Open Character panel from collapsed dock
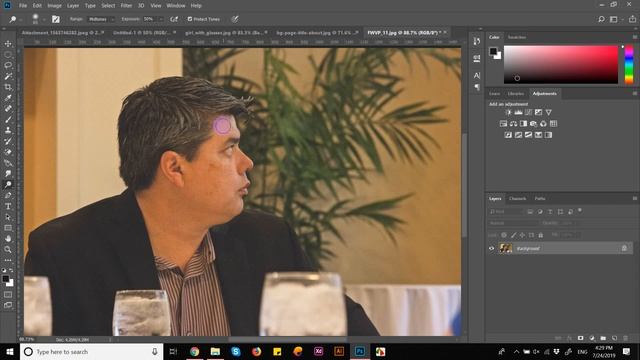 click(477, 76)
